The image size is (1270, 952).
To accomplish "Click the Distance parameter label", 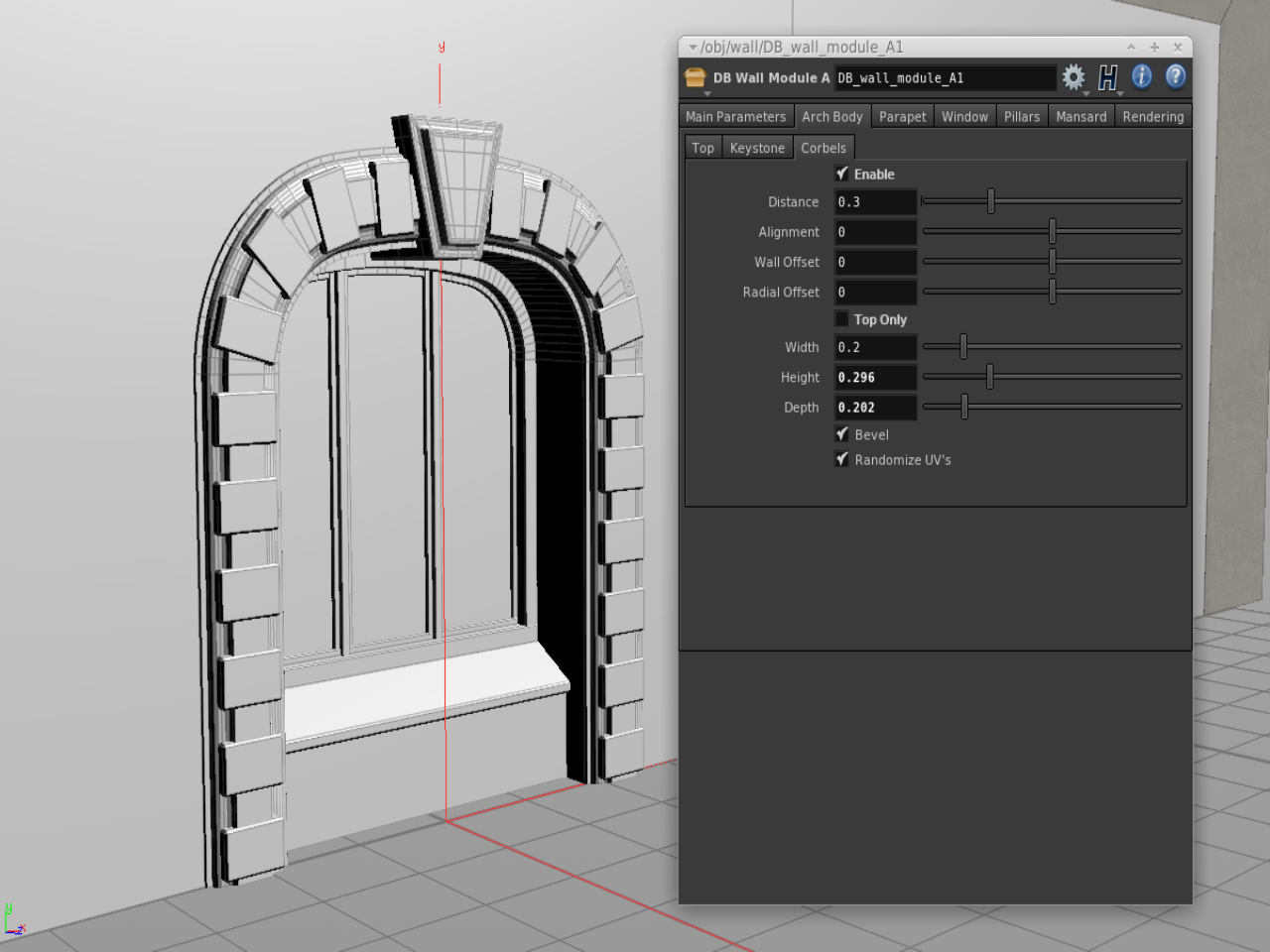I will pos(793,202).
